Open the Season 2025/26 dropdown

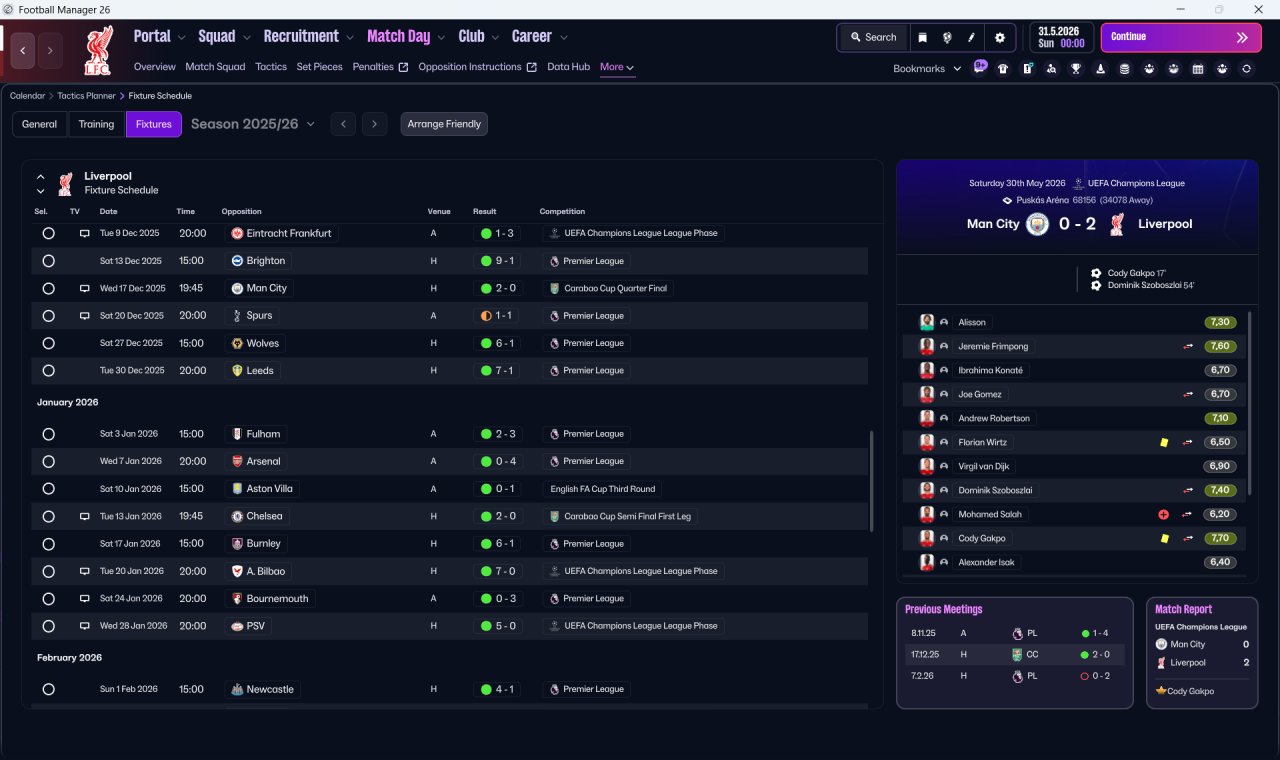(x=253, y=124)
